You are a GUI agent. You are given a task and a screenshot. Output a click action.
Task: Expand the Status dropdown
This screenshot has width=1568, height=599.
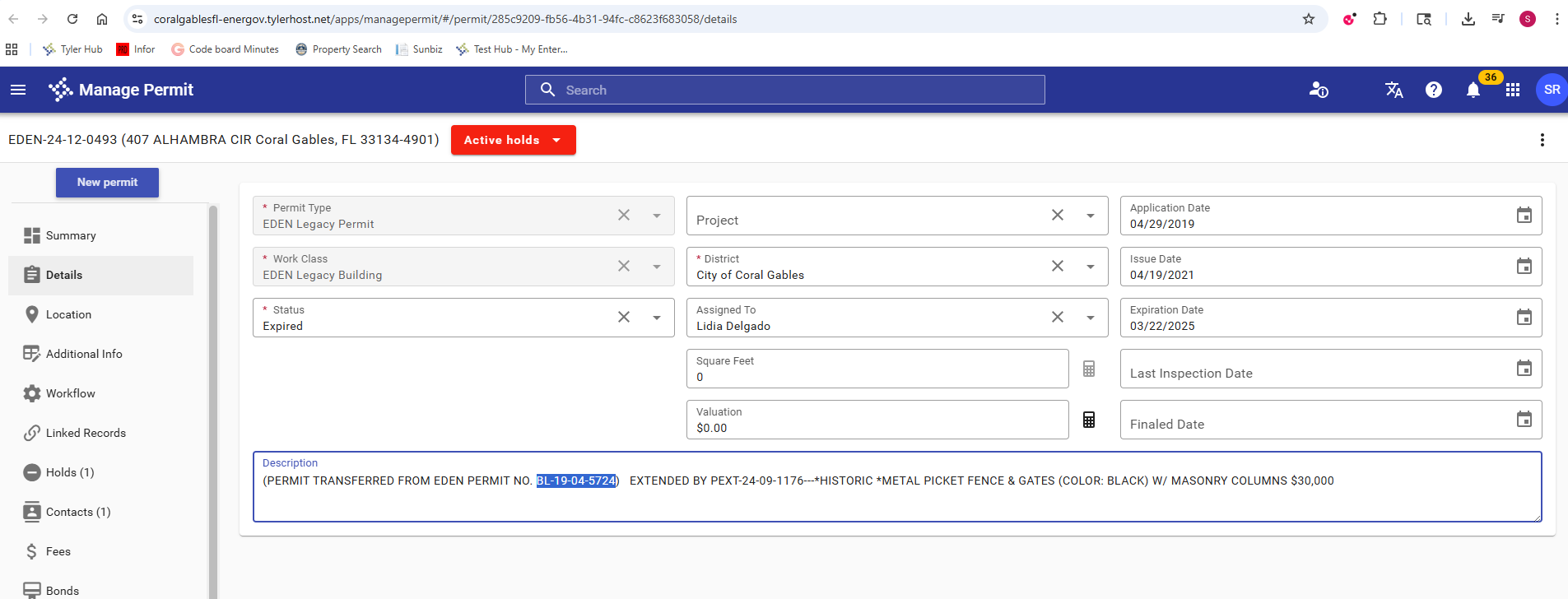pos(657,318)
